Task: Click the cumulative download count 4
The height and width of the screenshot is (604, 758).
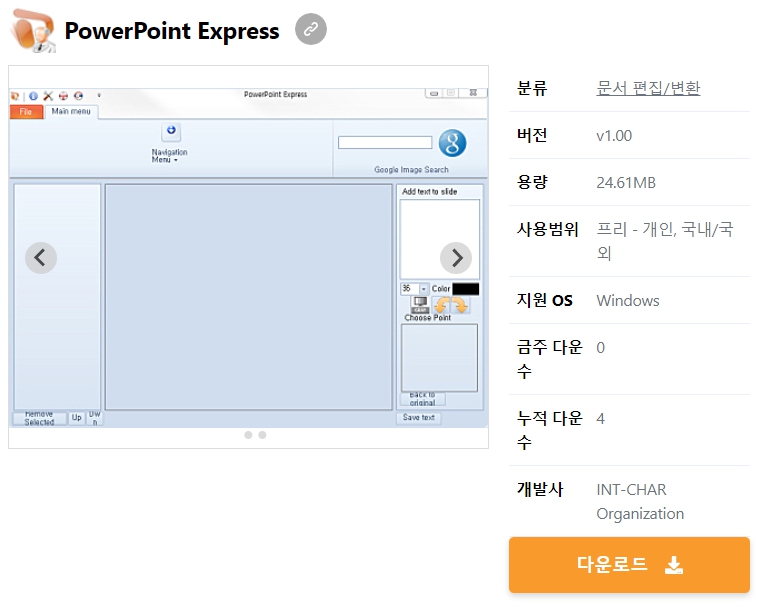Action: click(600, 419)
